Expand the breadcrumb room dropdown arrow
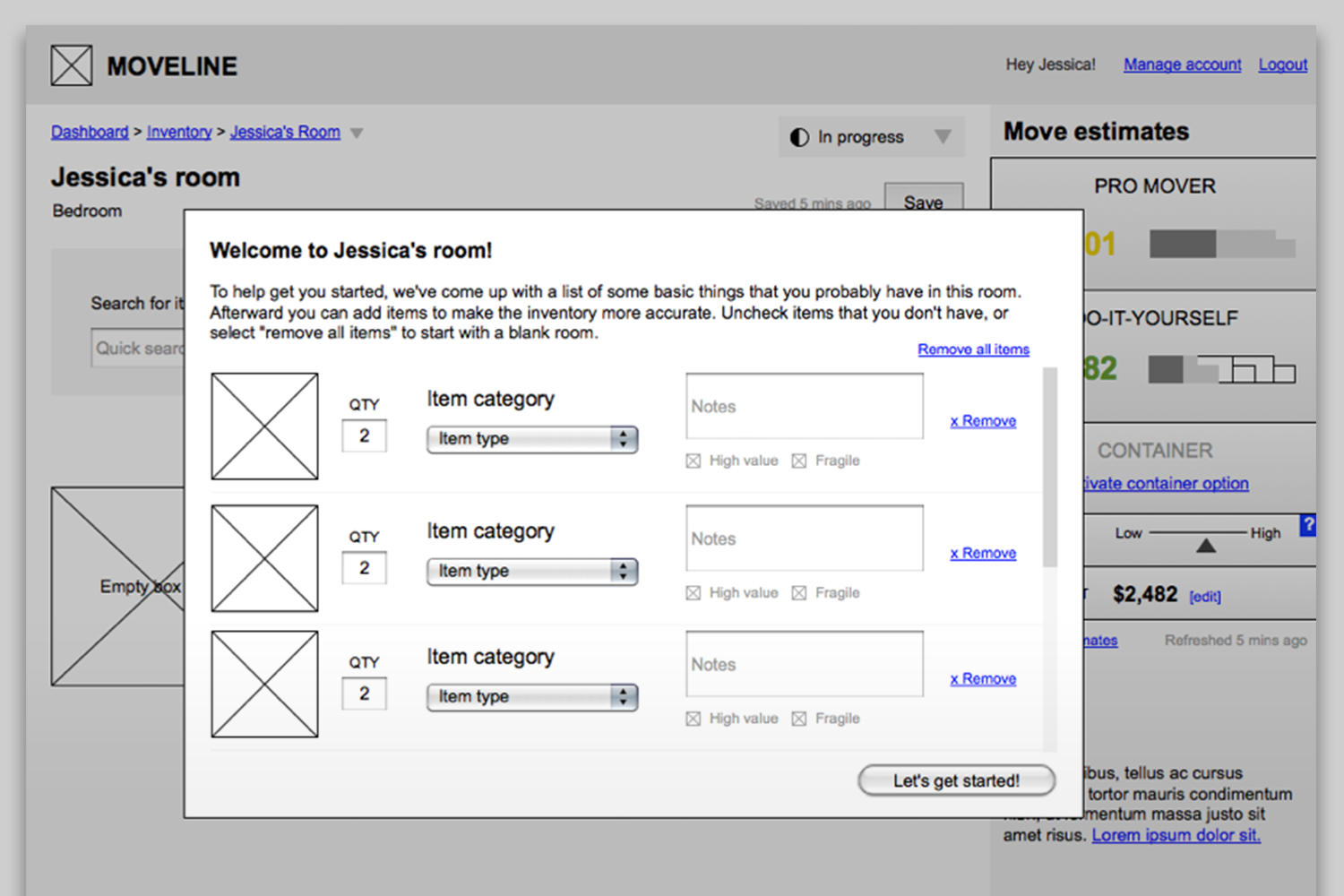 pyautogui.click(x=357, y=134)
